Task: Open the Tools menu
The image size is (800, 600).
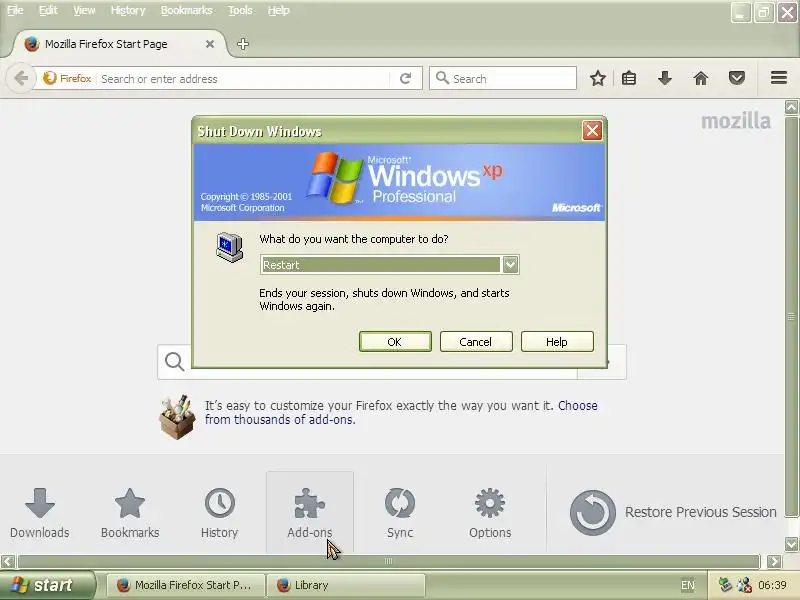Action: [240, 10]
